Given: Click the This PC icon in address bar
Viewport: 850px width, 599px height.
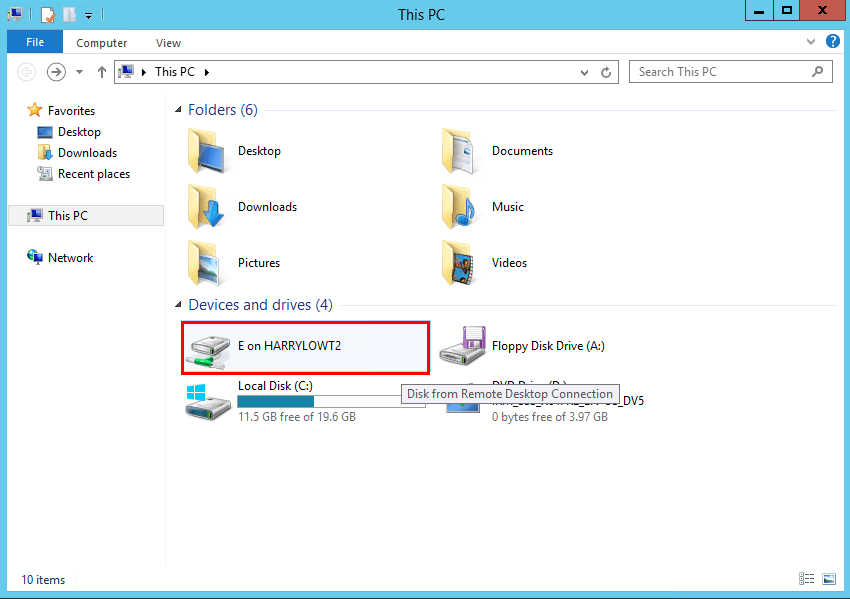Looking at the screenshot, I should pos(126,72).
